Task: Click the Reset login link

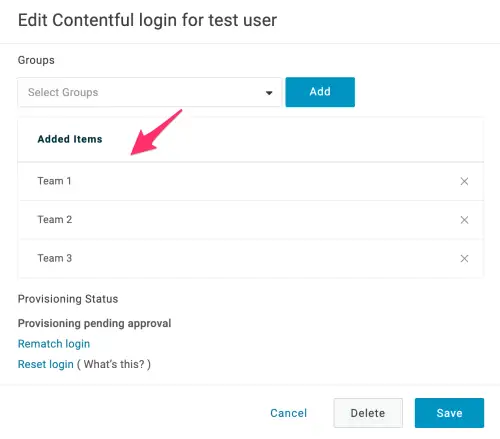Action: pos(46,364)
